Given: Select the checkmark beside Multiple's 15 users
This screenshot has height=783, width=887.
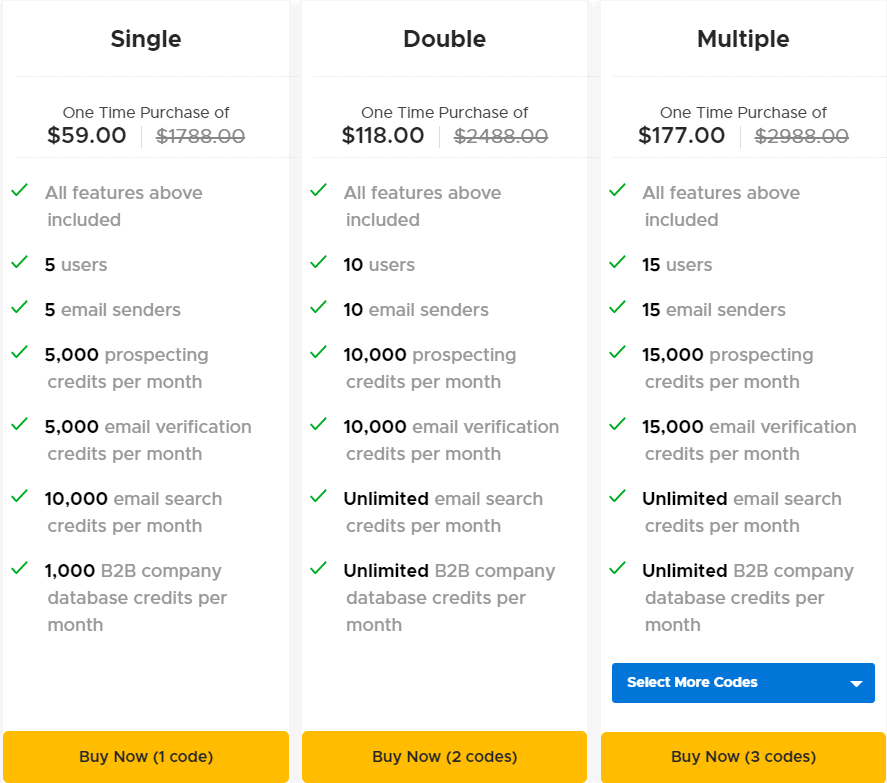Looking at the screenshot, I should pyautogui.click(x=617, y=262).
